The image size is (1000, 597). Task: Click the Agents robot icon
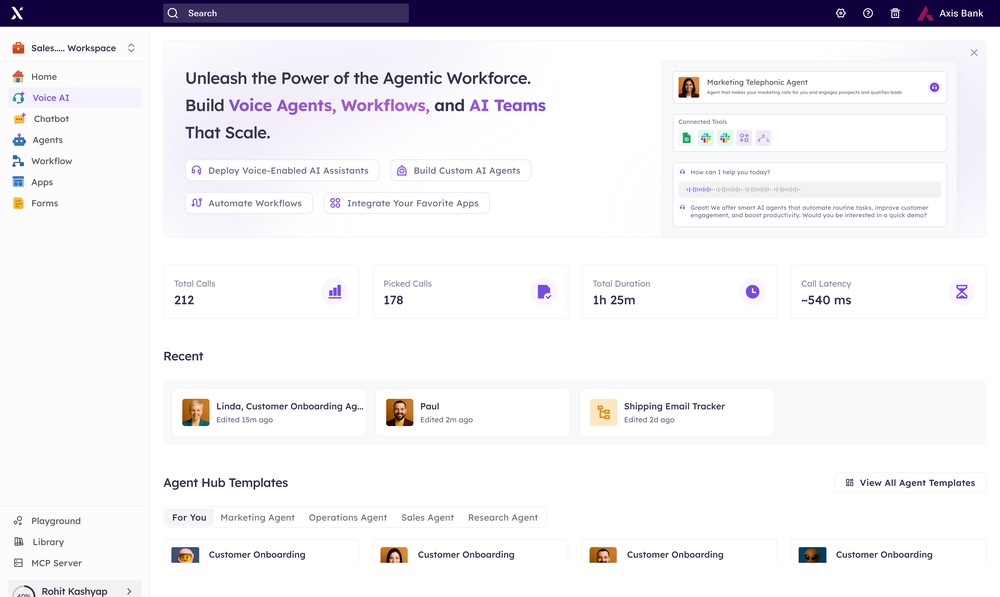coord(19,140)
